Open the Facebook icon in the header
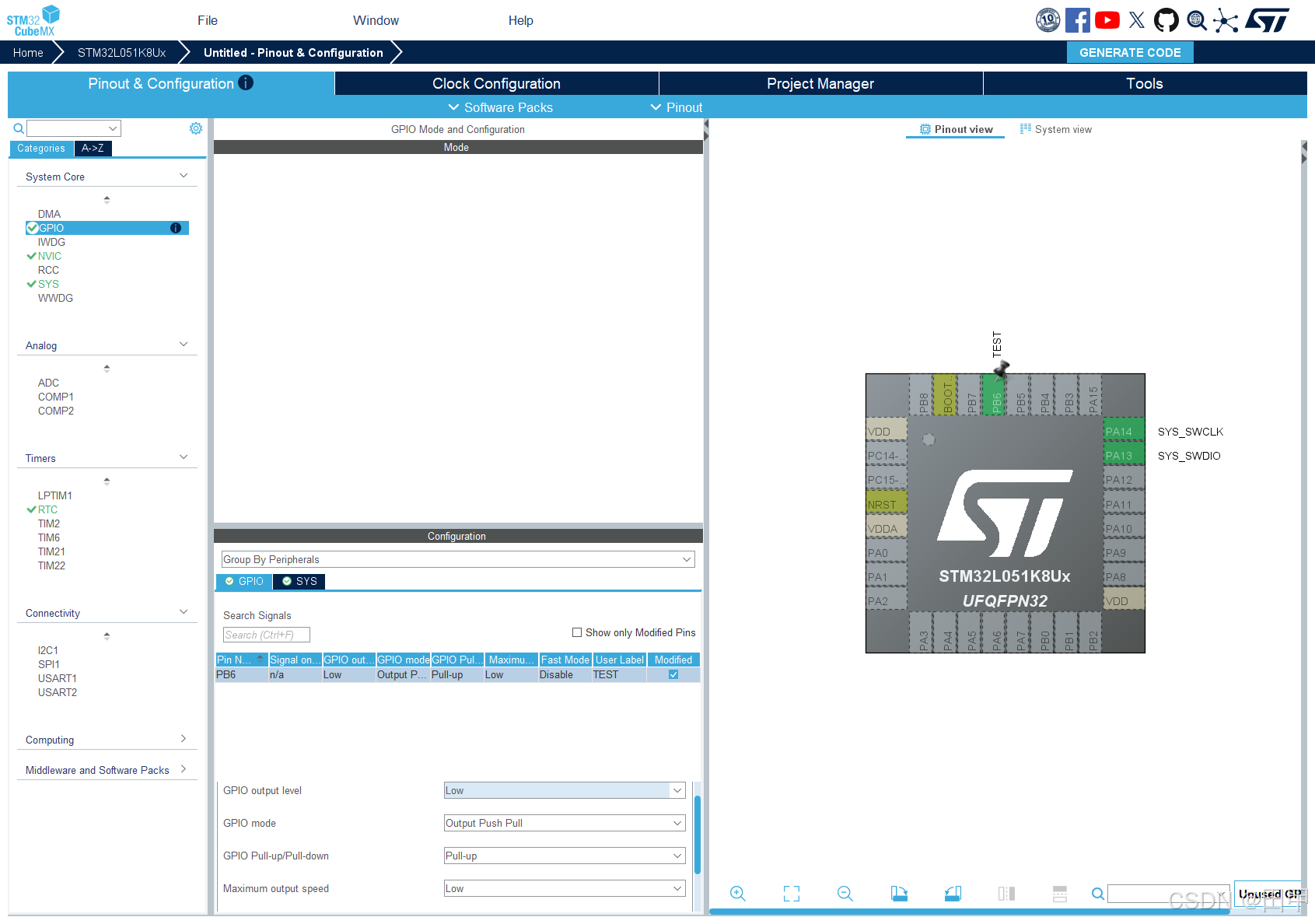Screen dimensions: 1315x924 coord(1078,20)
